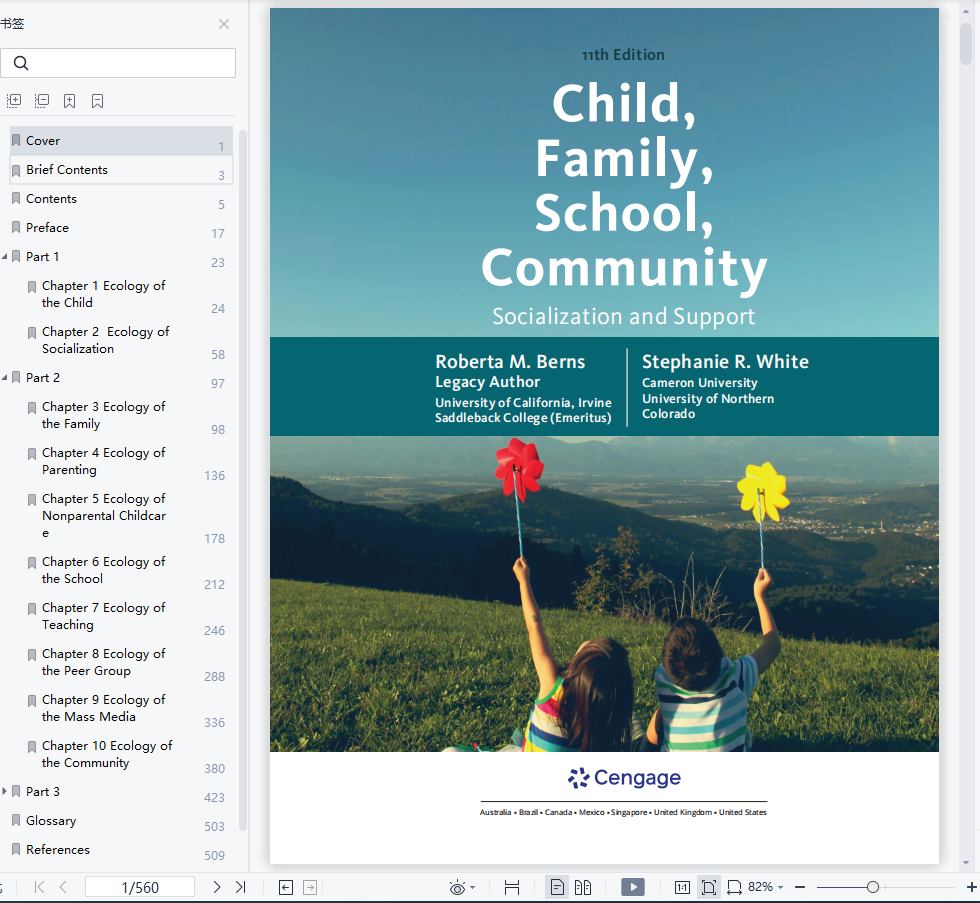Switch to two-page view

[x=583, y=887]
